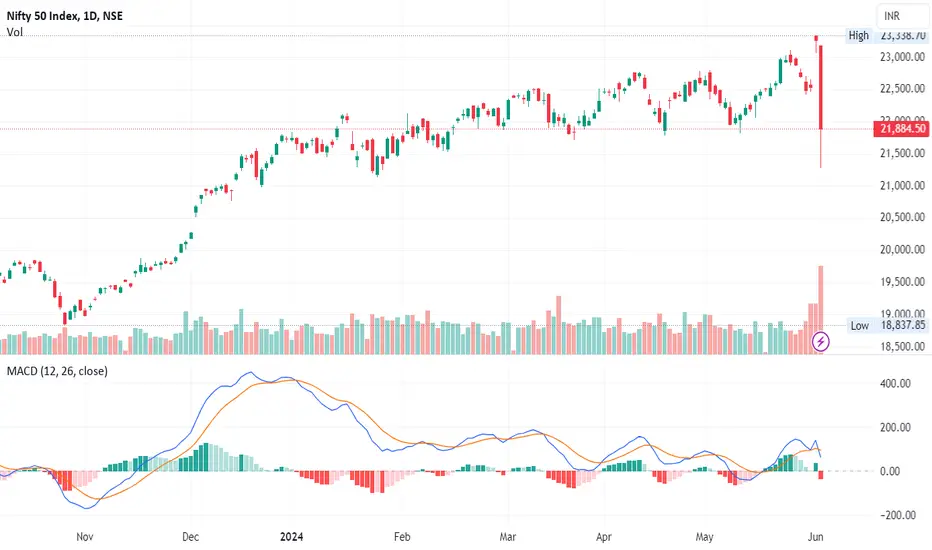Click the Jun label on time axis
The image size is (932, 550).
(816, 537)
